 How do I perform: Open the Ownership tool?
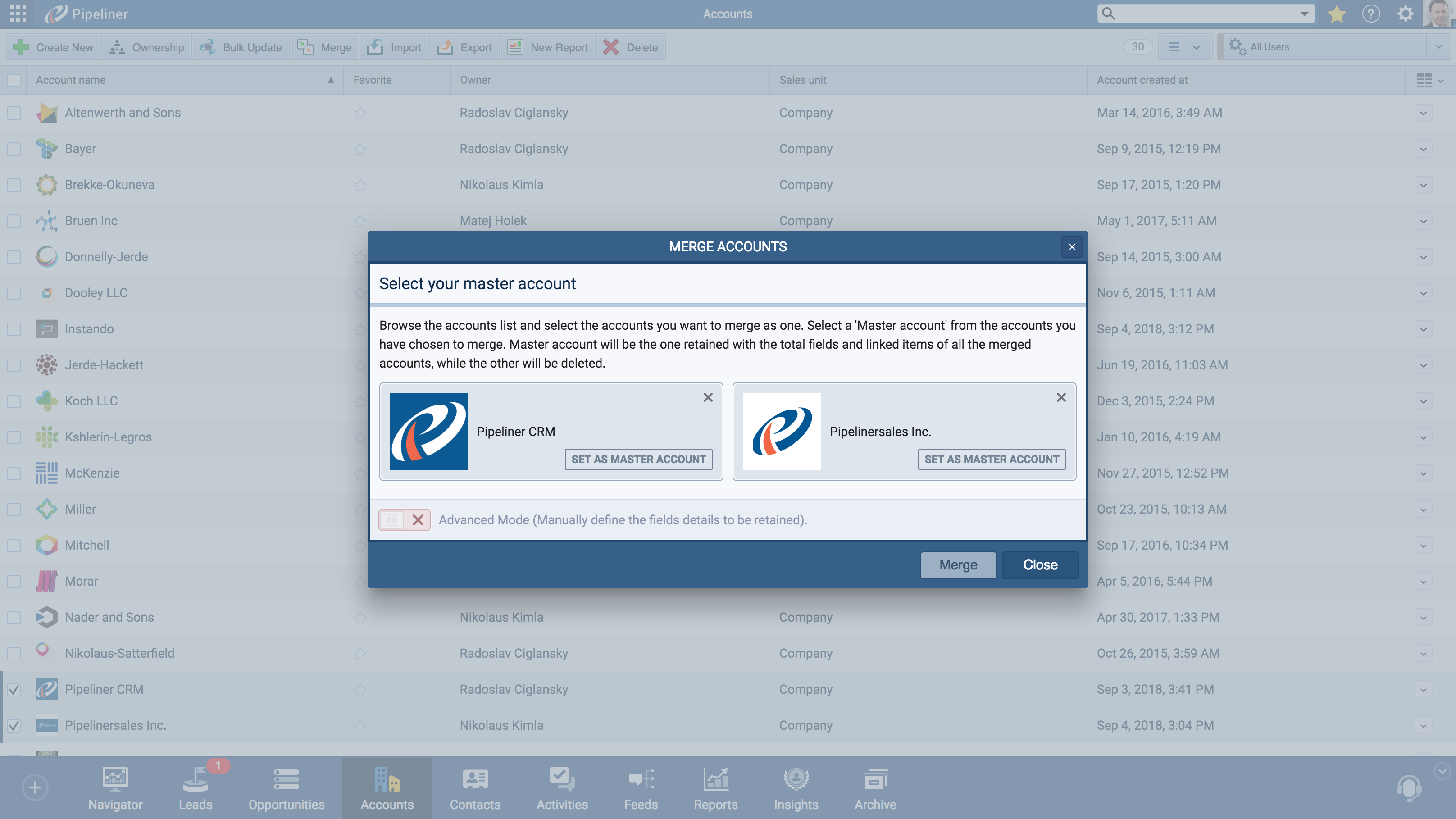click(x=146, y=47)
